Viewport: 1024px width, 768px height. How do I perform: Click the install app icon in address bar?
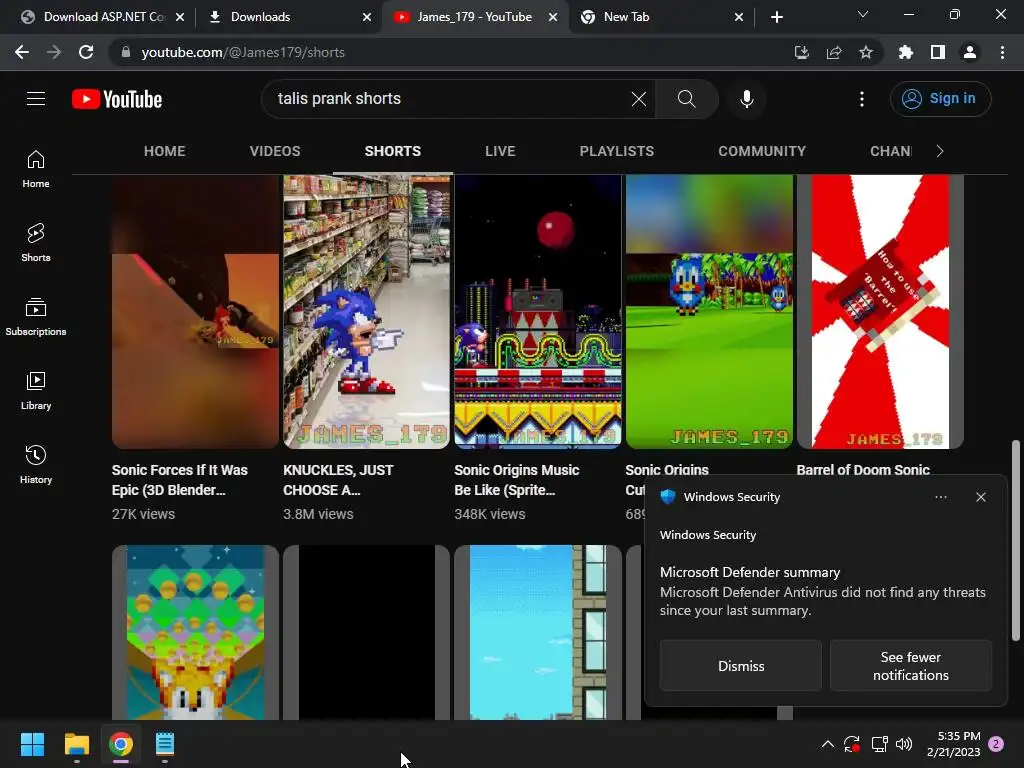click(x=801, y=52)
